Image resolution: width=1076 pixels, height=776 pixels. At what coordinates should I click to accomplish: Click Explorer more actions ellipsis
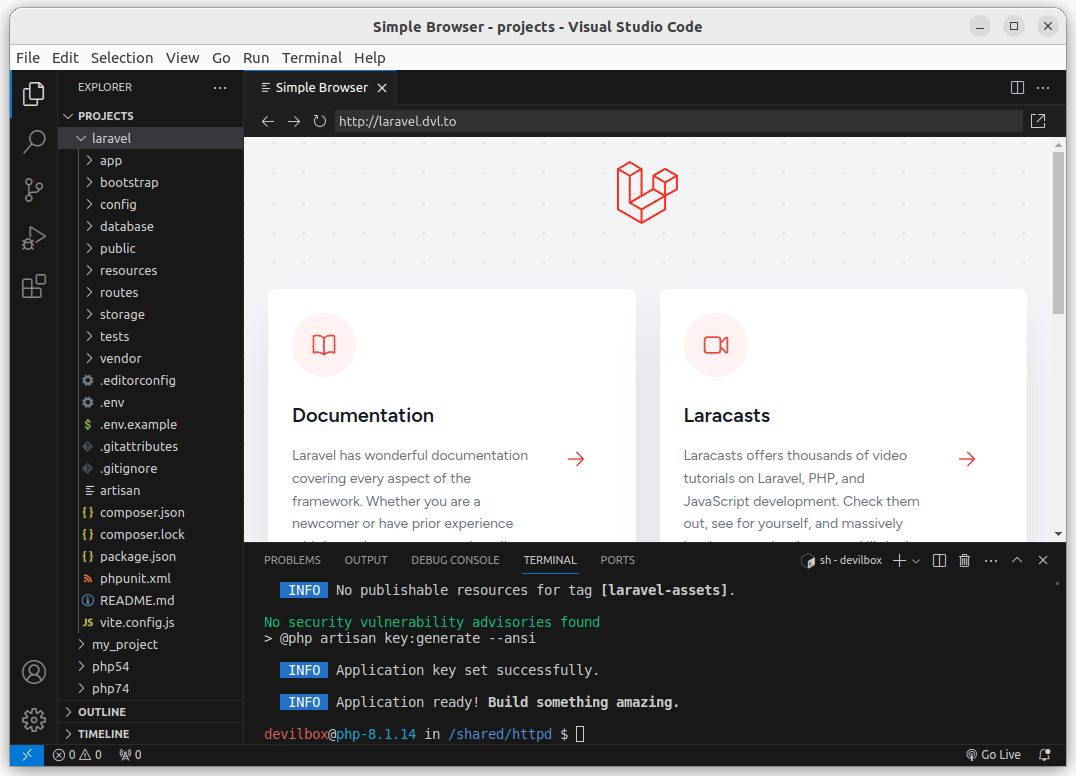point(220,88)
